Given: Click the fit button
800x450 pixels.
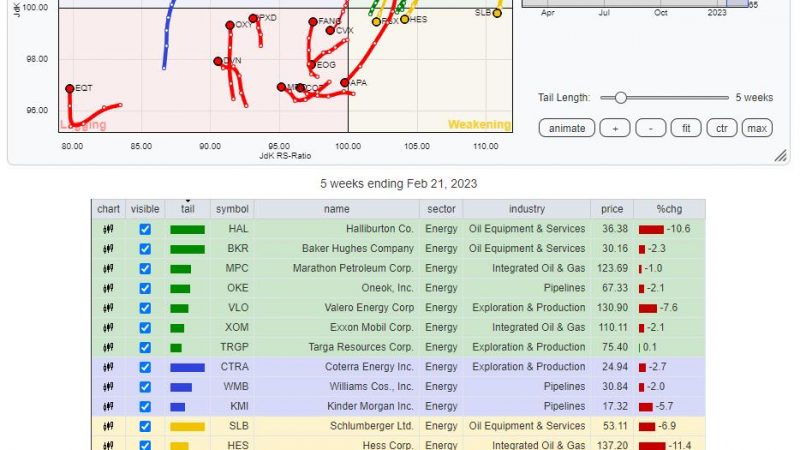Looking at the screenshot, I should coord(686,128).
